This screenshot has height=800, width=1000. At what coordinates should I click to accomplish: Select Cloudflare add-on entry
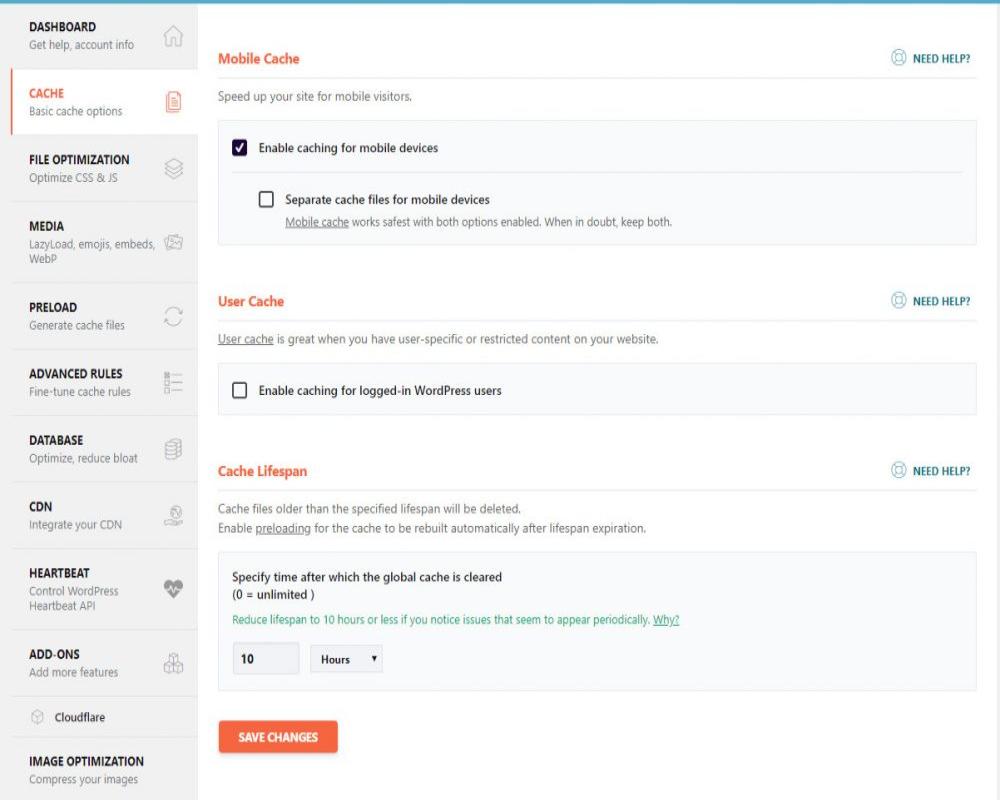[x=105, y=716]
